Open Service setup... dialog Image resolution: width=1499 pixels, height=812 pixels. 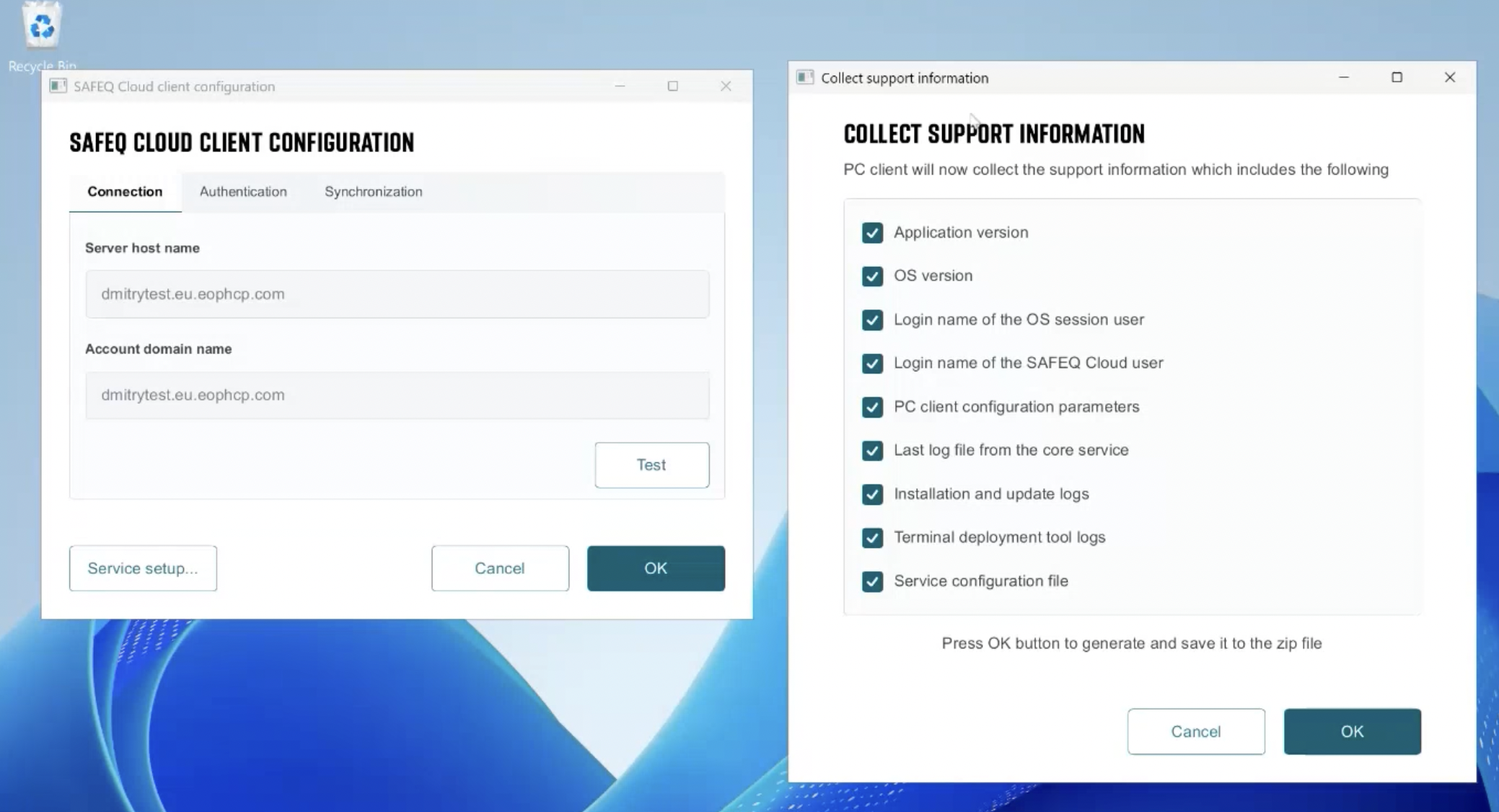[143, 568]
